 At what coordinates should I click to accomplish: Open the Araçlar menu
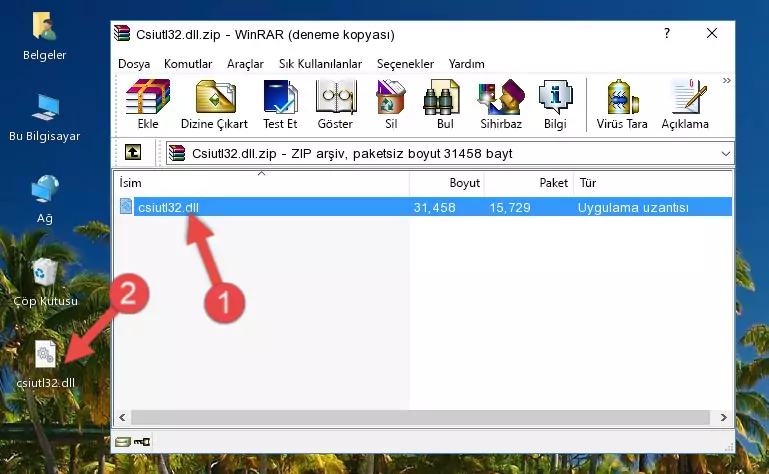tap(245, 64)
